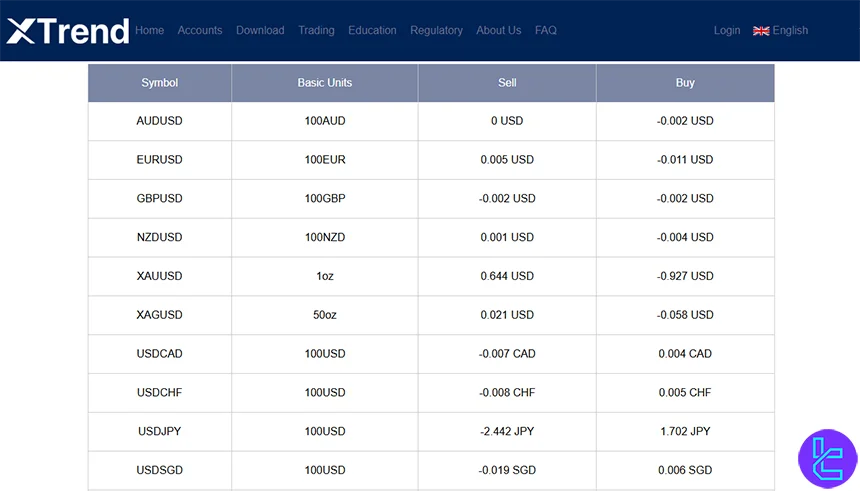Click the Basic Units column header

tap(325, 83)
